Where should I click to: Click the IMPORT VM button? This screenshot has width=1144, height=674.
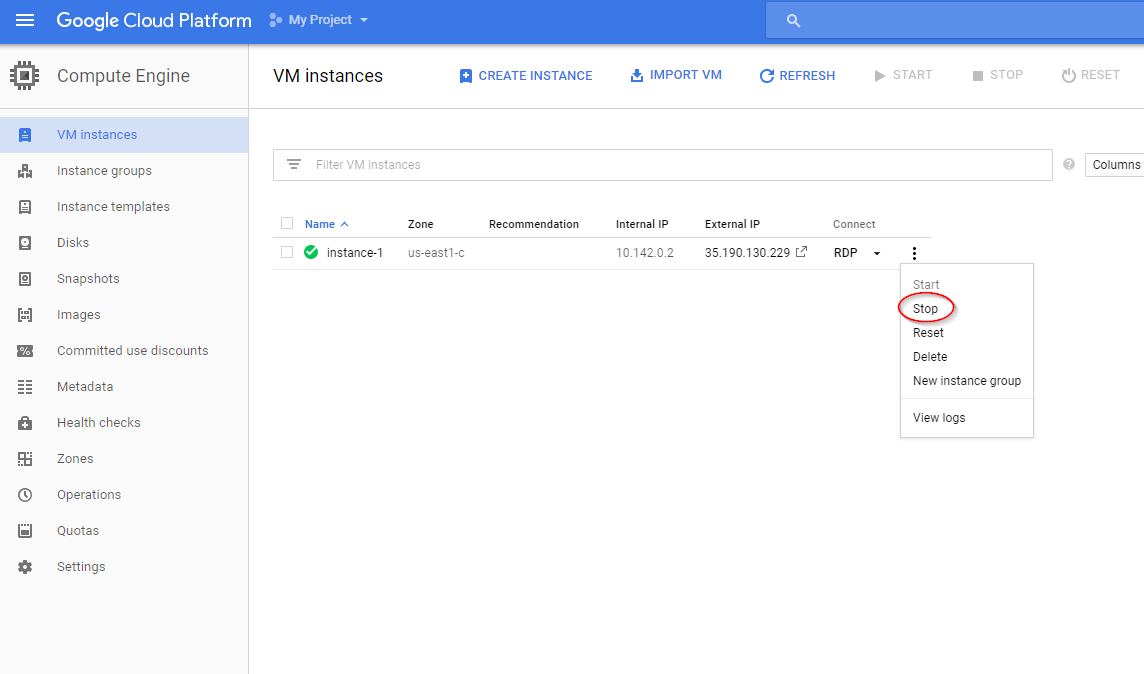676,75
